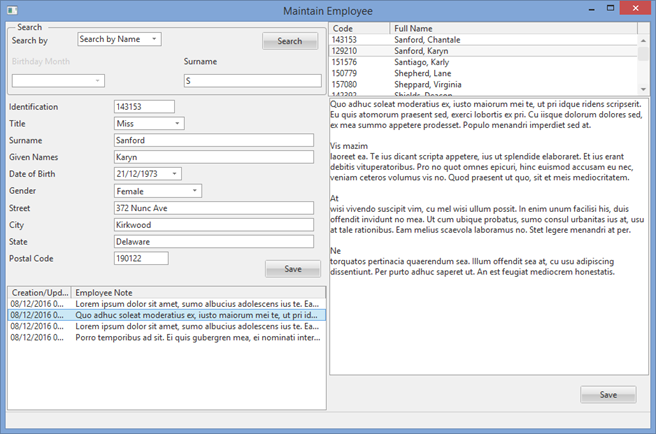Click employee code 157080
Screen dimensions: 656x434
pyautogui.click(x=344, y=85)
